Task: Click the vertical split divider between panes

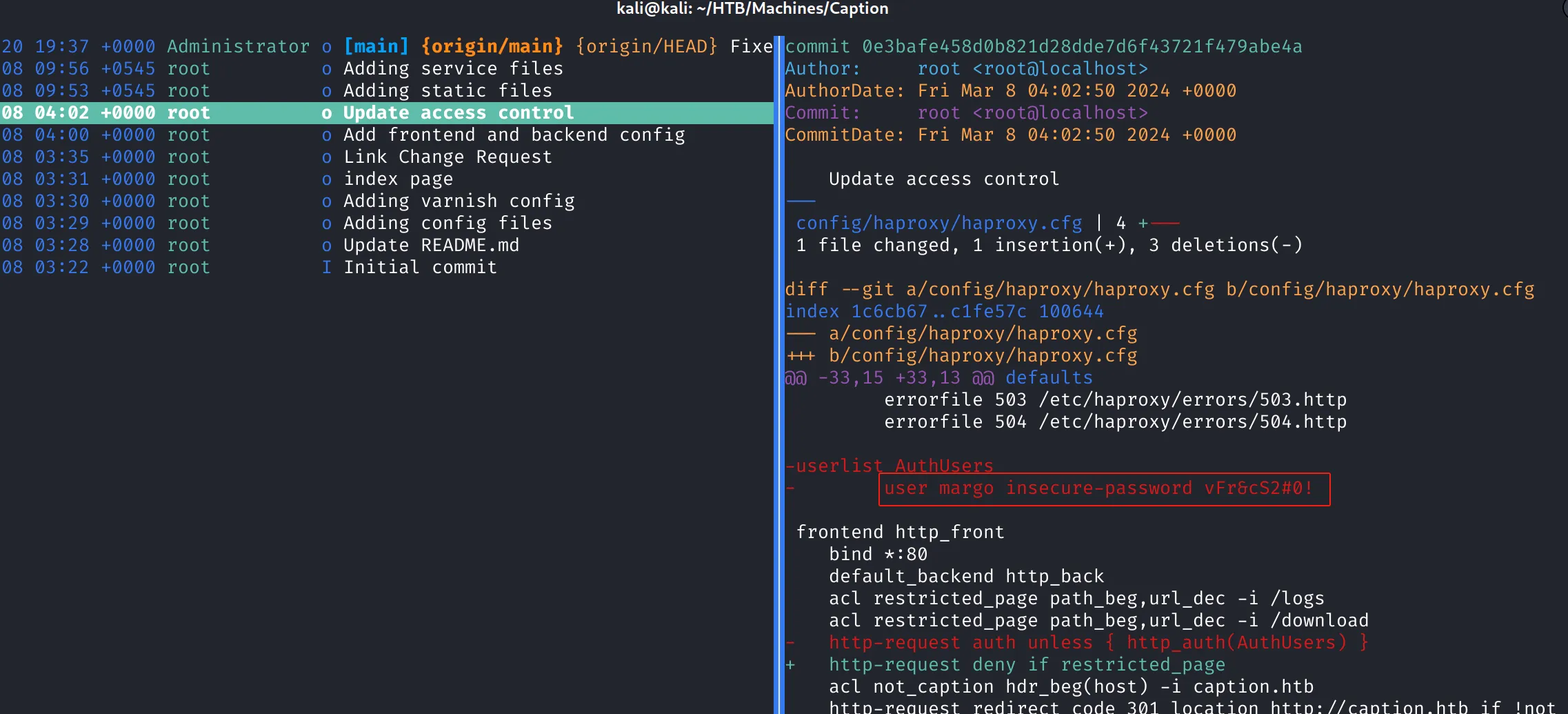Action: [779, 375]
